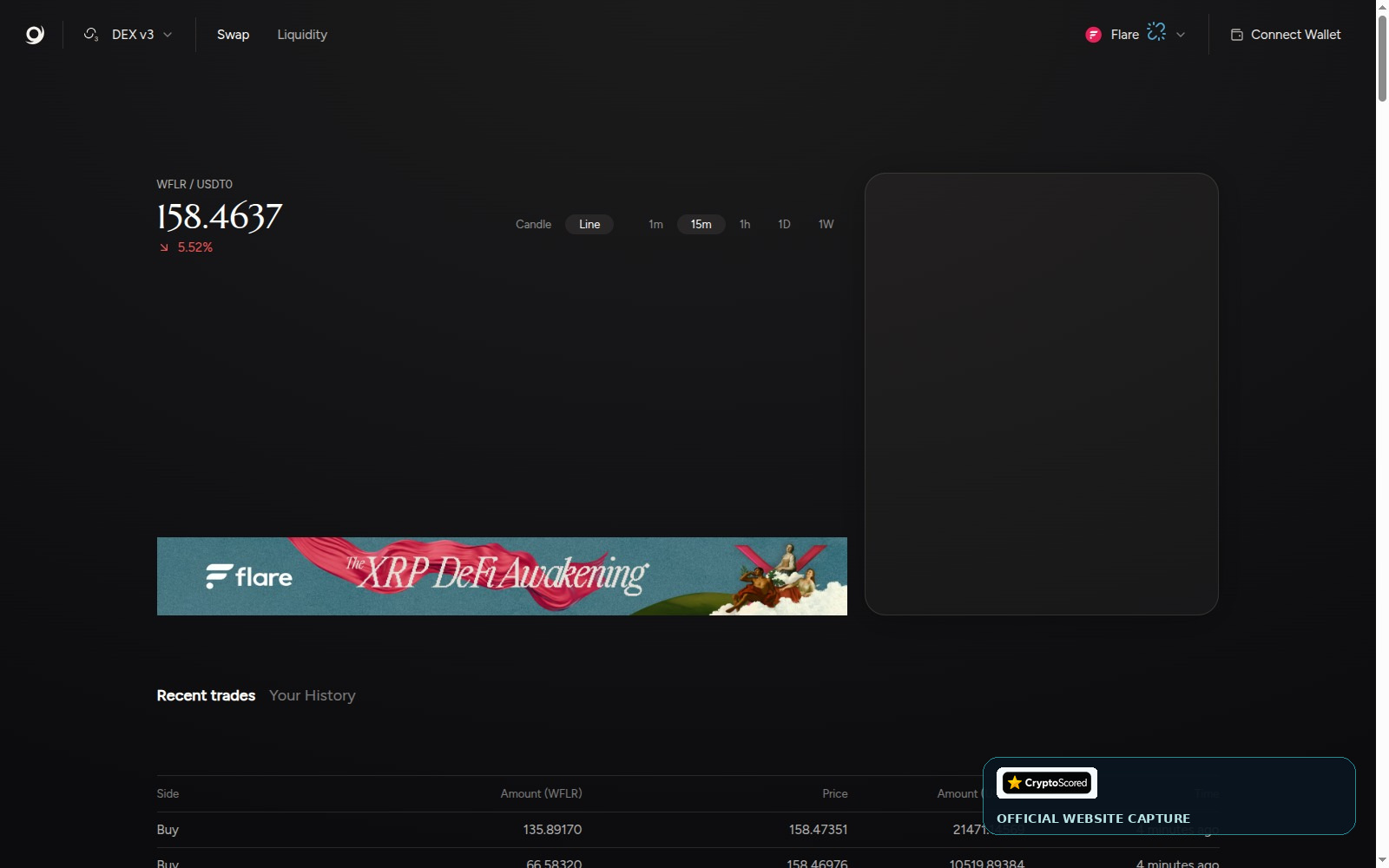Click the scrollbar down arrow
1389x868 pixels.
[x=1382, y=860]
